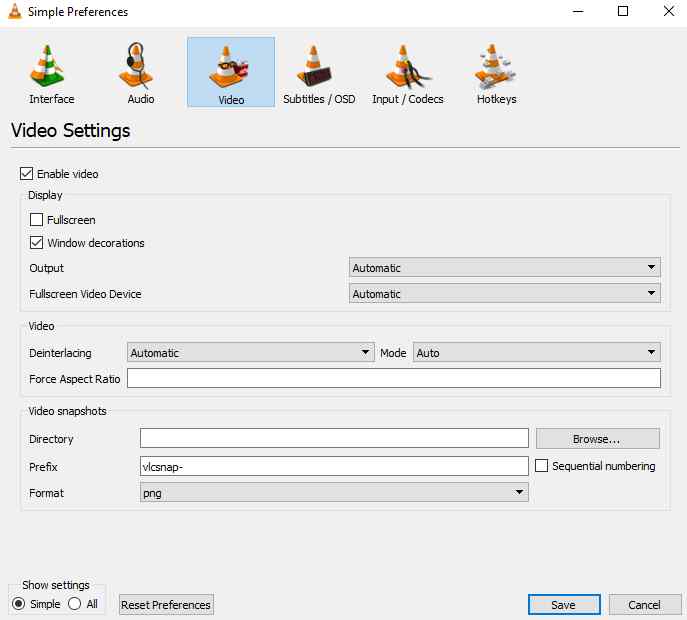This screenshot has width=687, height=620.
Task: Minimize the Simple Preferences window
Action: click(x=578, y=11)
